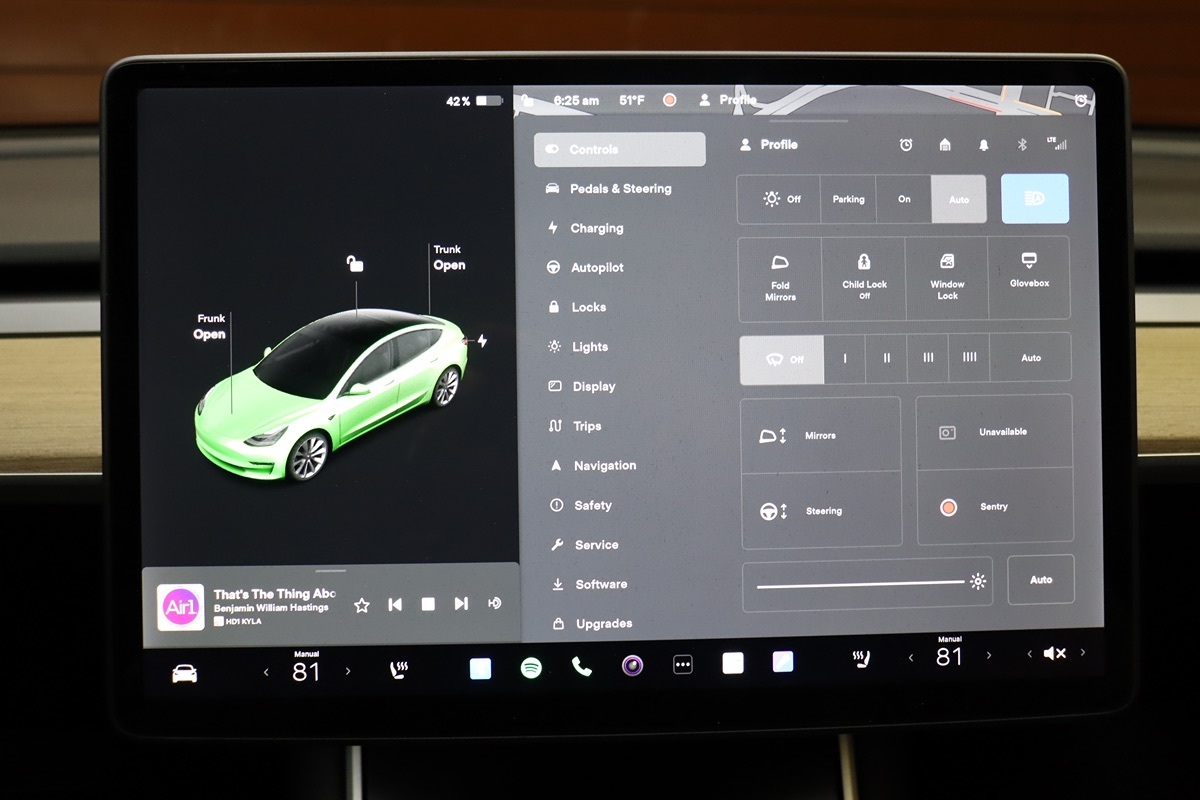1200x800 pixels.
Task: Set headlights to Parking
Action: click(848, 199)
